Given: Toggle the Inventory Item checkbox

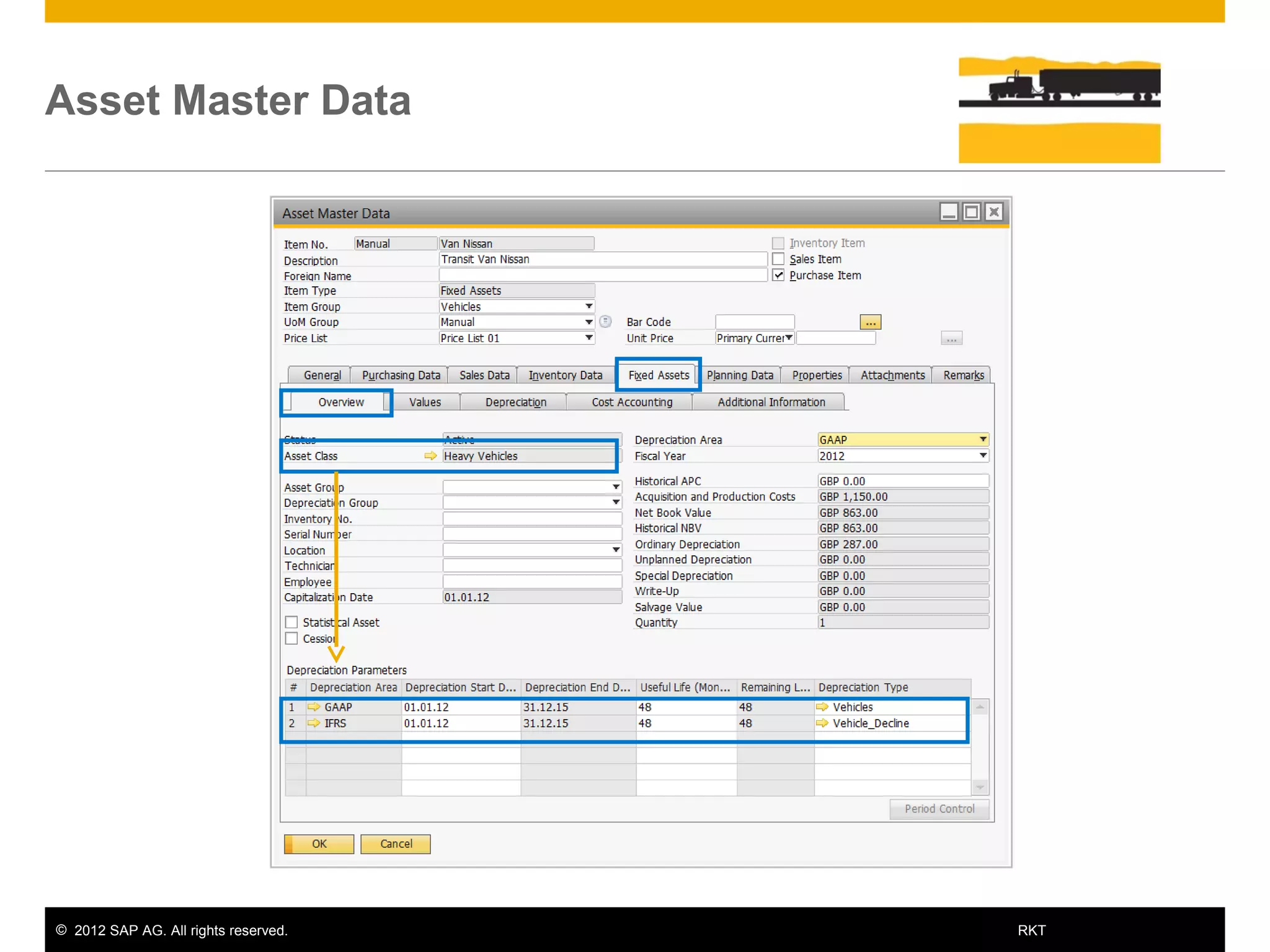Looking at the screenshot, I should pyautogui.click(x=778, y=243).
